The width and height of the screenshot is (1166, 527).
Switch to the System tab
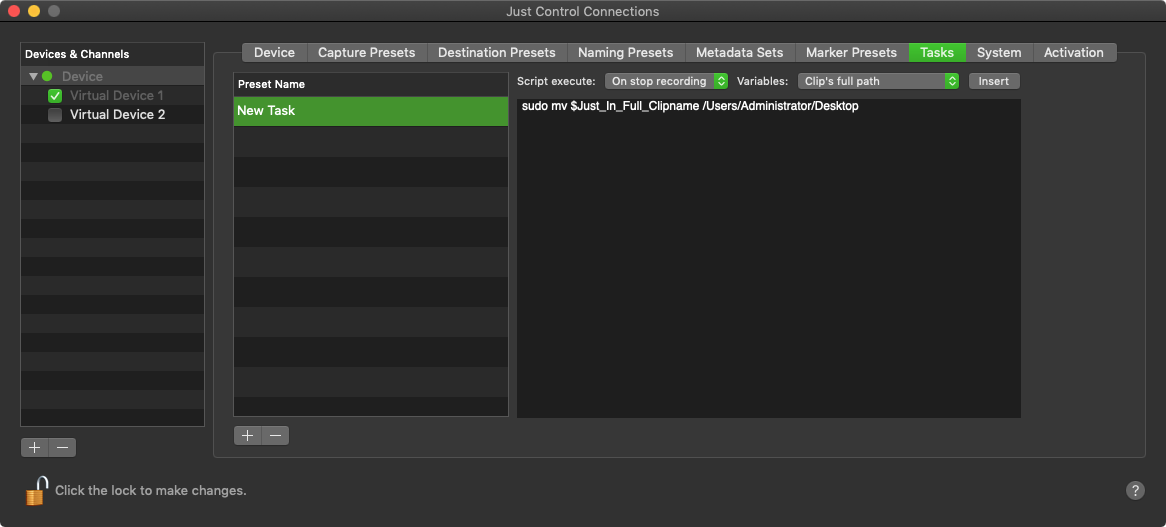click(999, 52)
